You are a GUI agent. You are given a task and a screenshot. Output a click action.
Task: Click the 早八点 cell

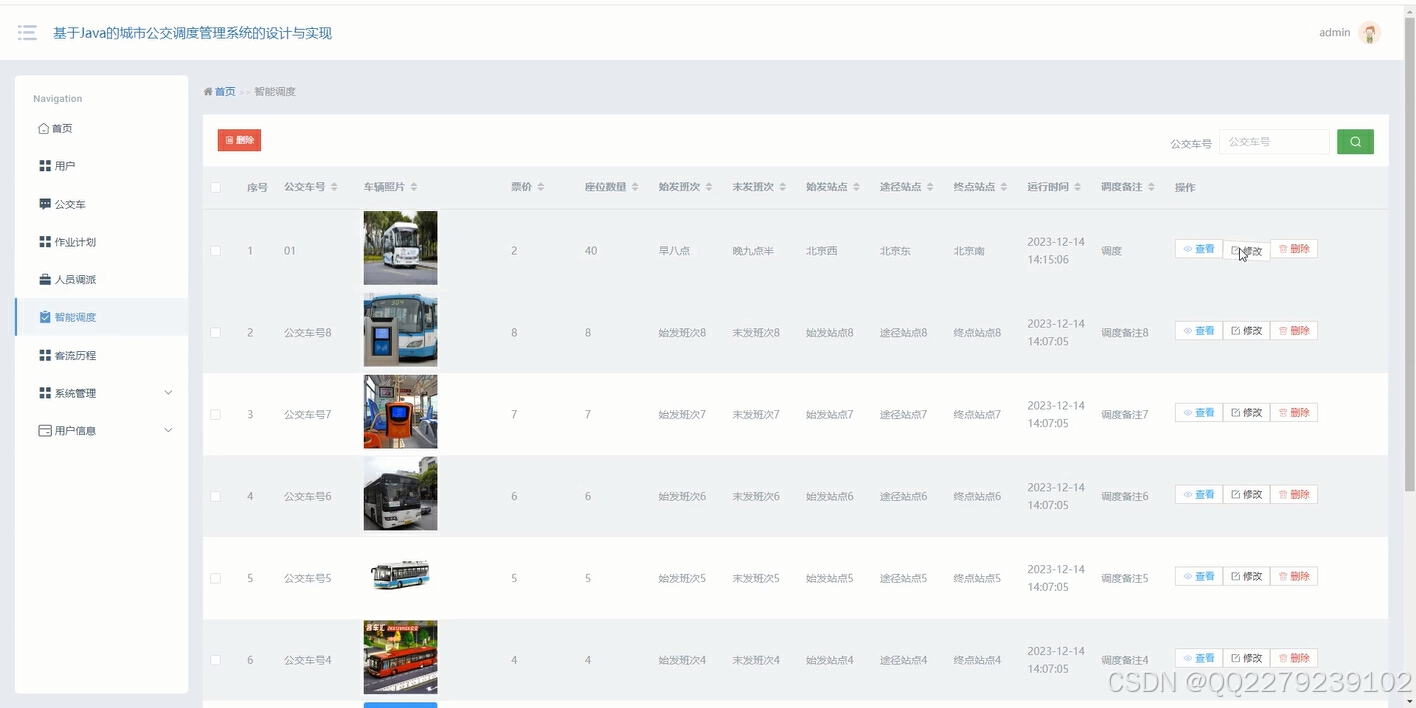coord(674,251)
